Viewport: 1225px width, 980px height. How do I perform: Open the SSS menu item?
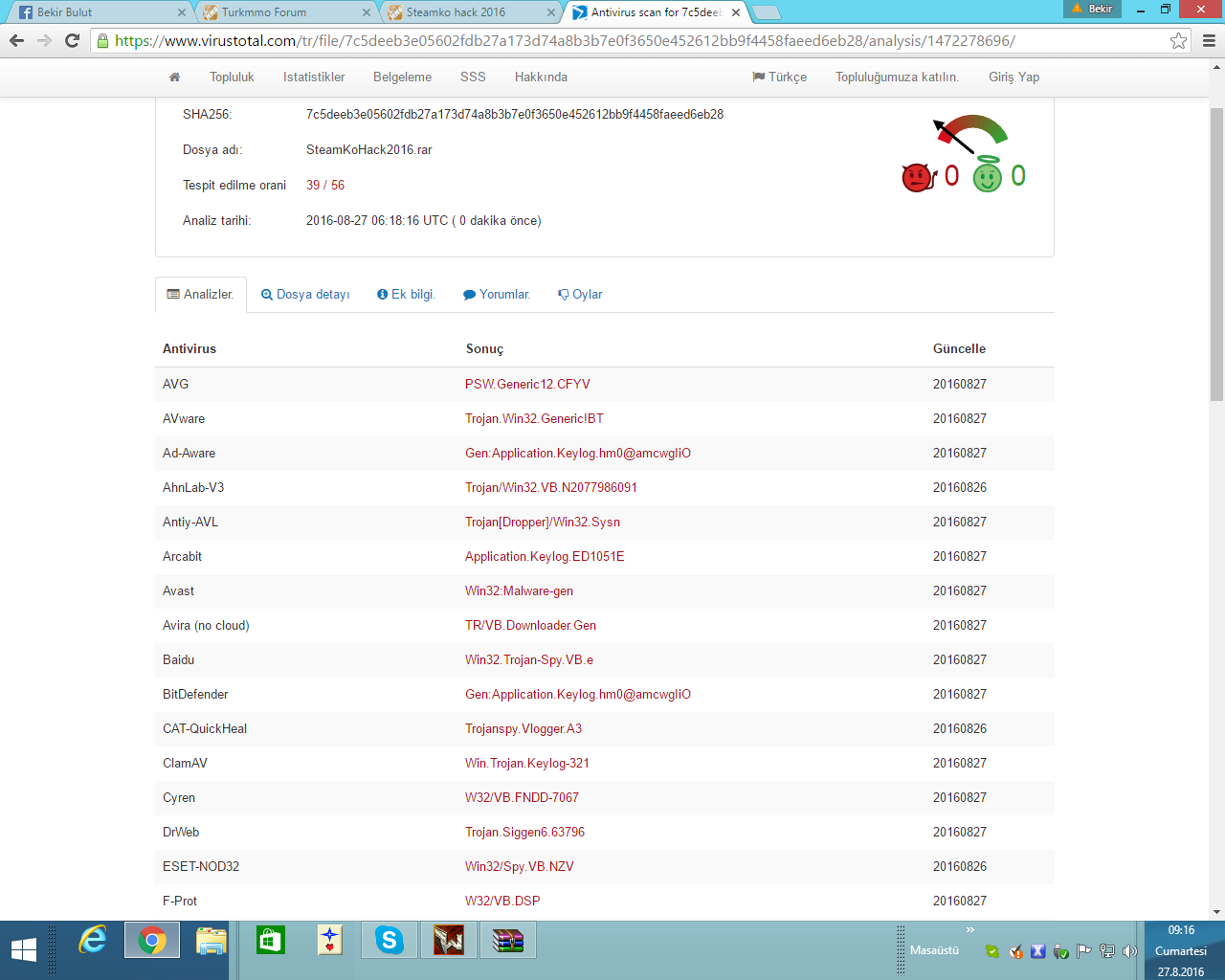pyautogui.click(x=473, y=78)
